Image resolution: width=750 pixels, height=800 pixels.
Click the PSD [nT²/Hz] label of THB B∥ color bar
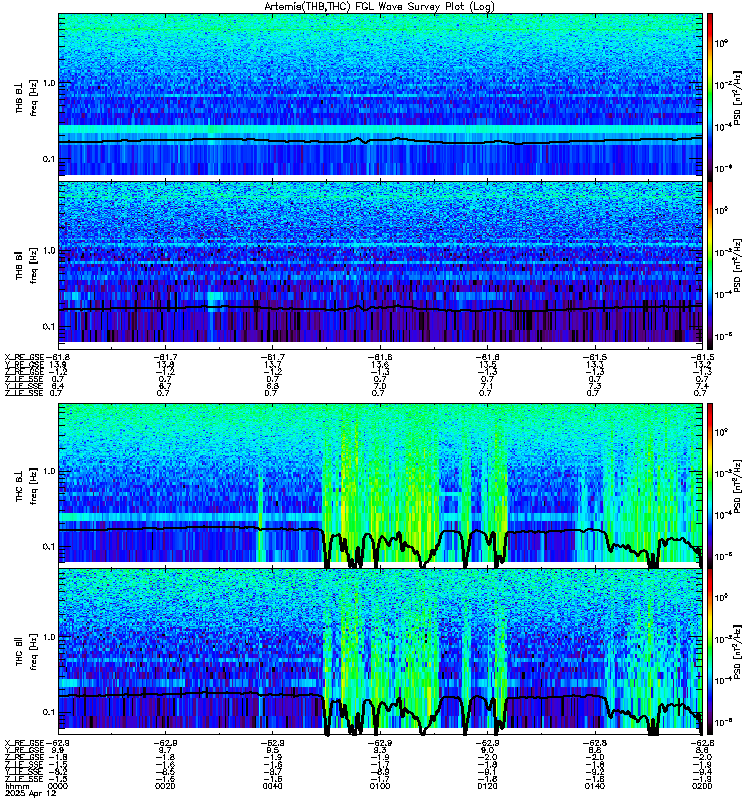pos(738,265)
